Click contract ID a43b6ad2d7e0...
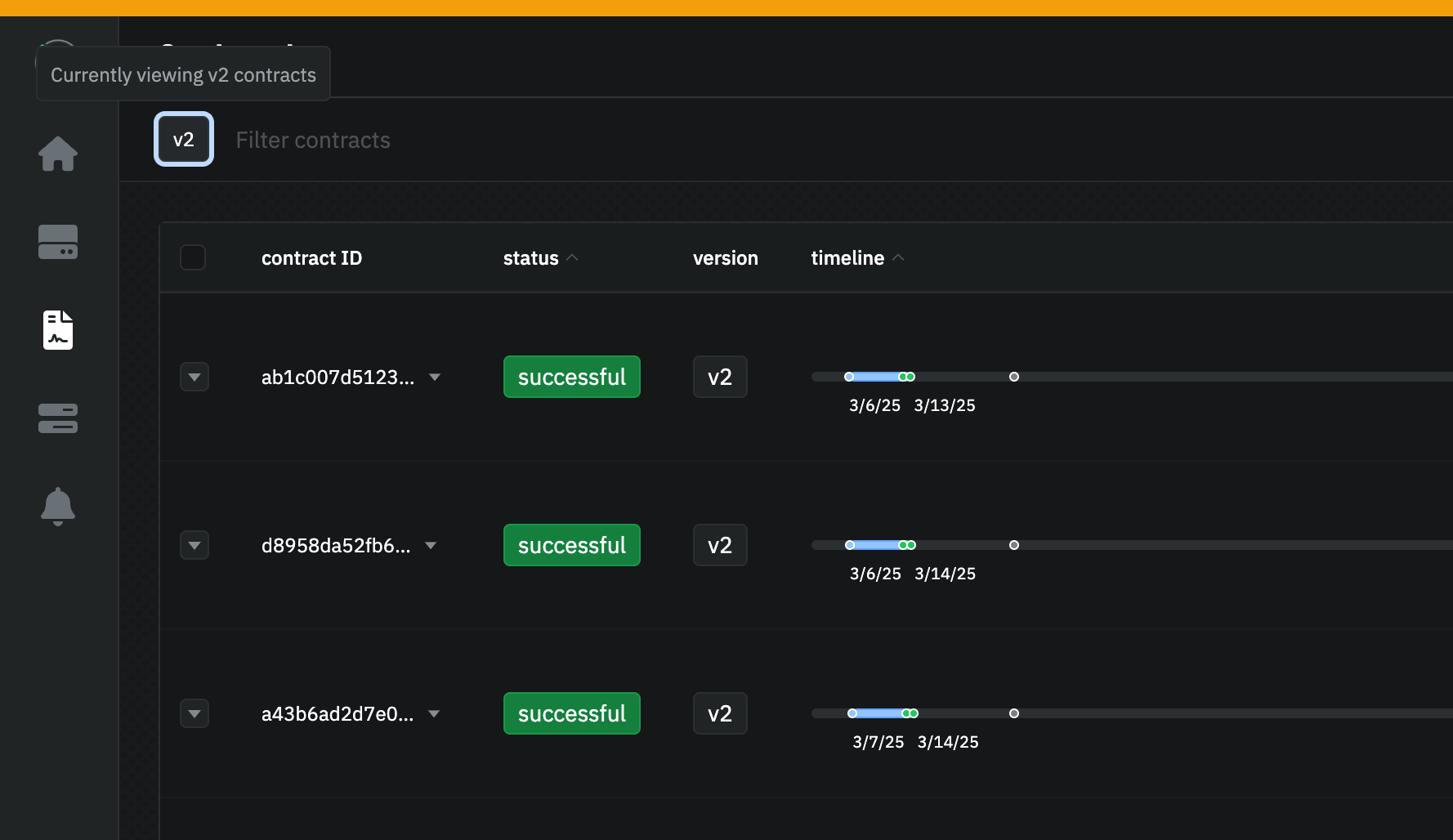Viewport: 1453px width, 840px height. [338, 714]
